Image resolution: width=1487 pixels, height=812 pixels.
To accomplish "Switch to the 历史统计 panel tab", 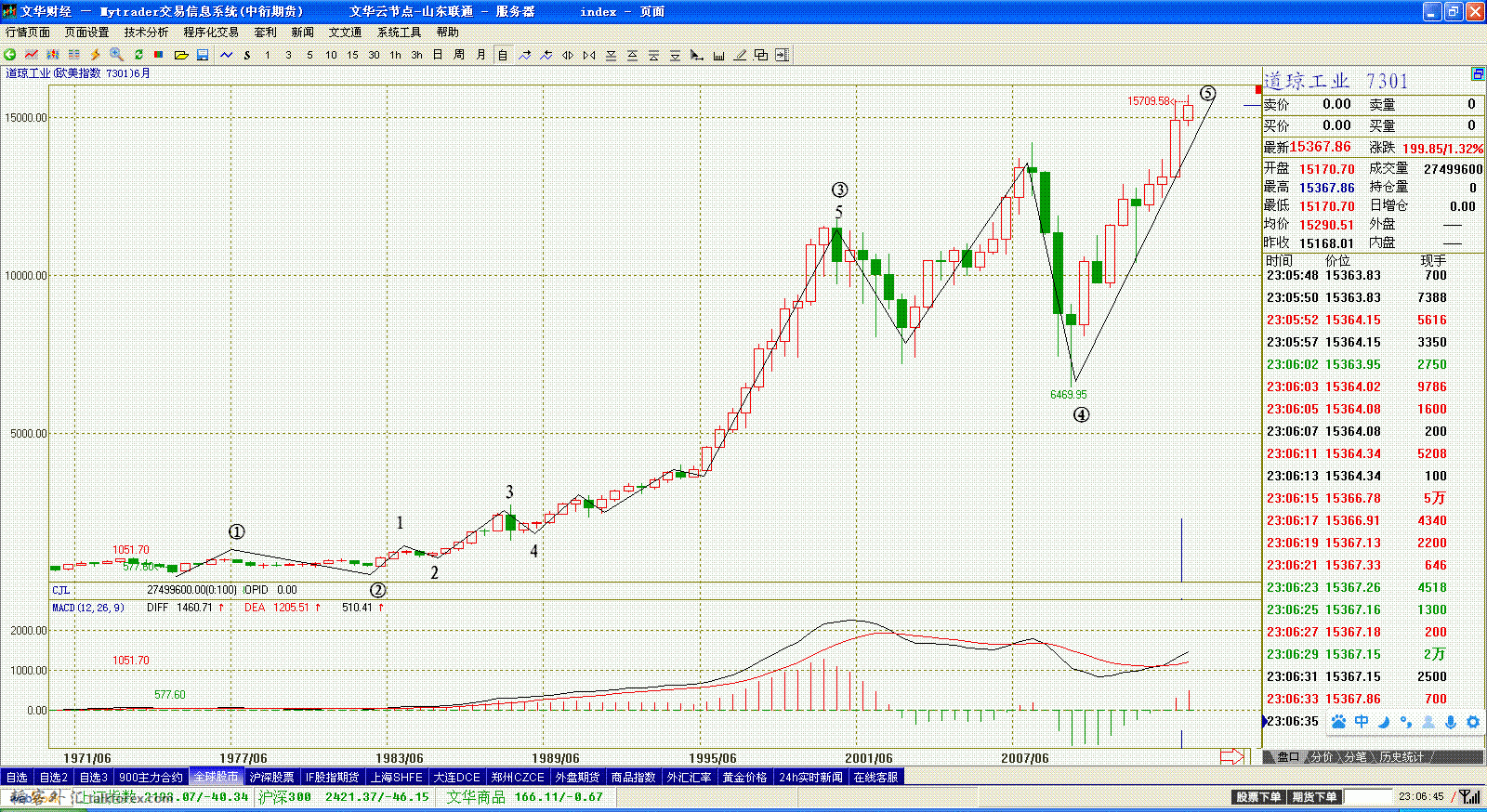I will point(1401,757).
